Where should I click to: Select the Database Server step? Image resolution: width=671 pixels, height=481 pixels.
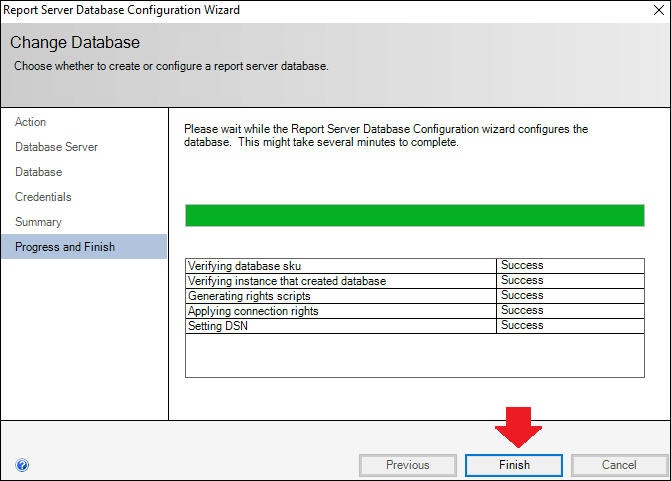tap(56, 147)
